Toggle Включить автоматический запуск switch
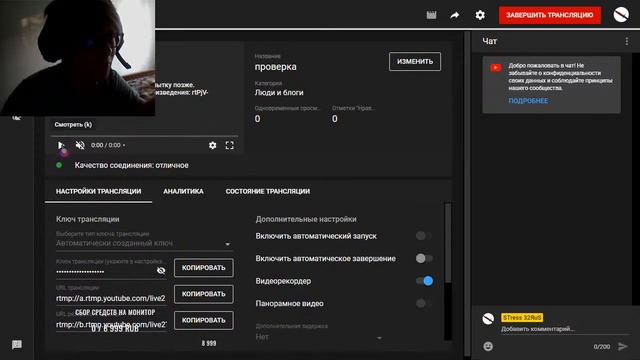 coord(424,236)
